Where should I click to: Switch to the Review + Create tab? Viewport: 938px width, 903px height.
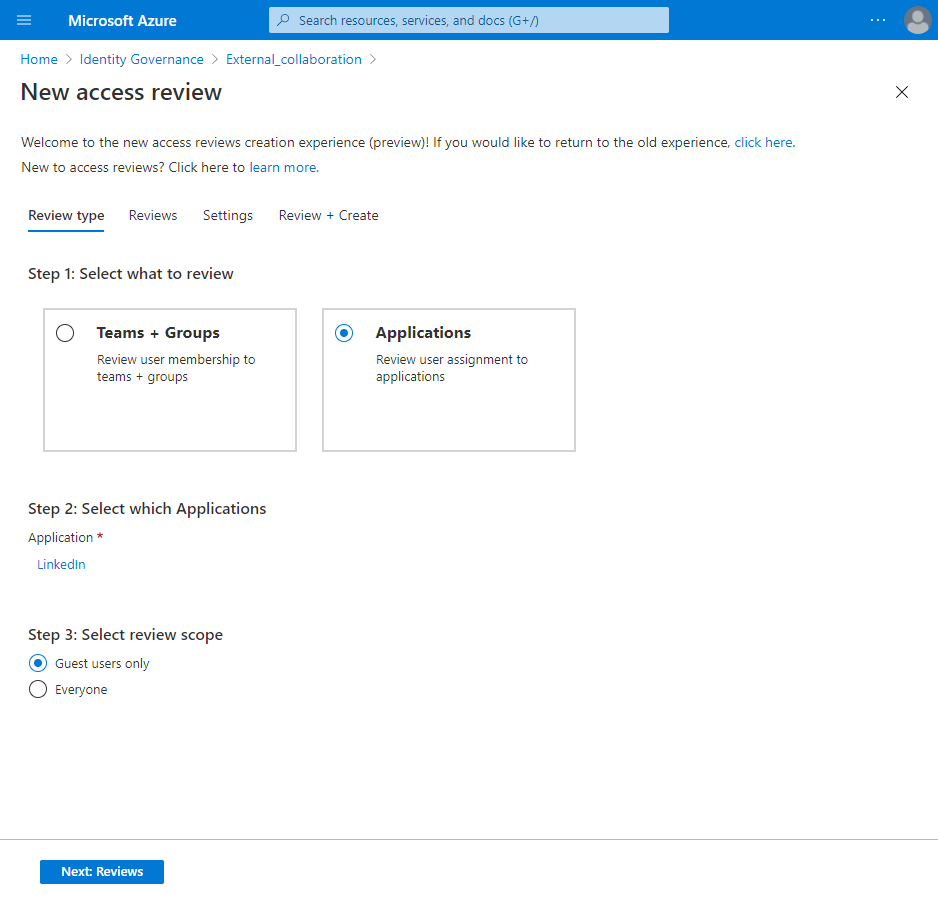328,215
